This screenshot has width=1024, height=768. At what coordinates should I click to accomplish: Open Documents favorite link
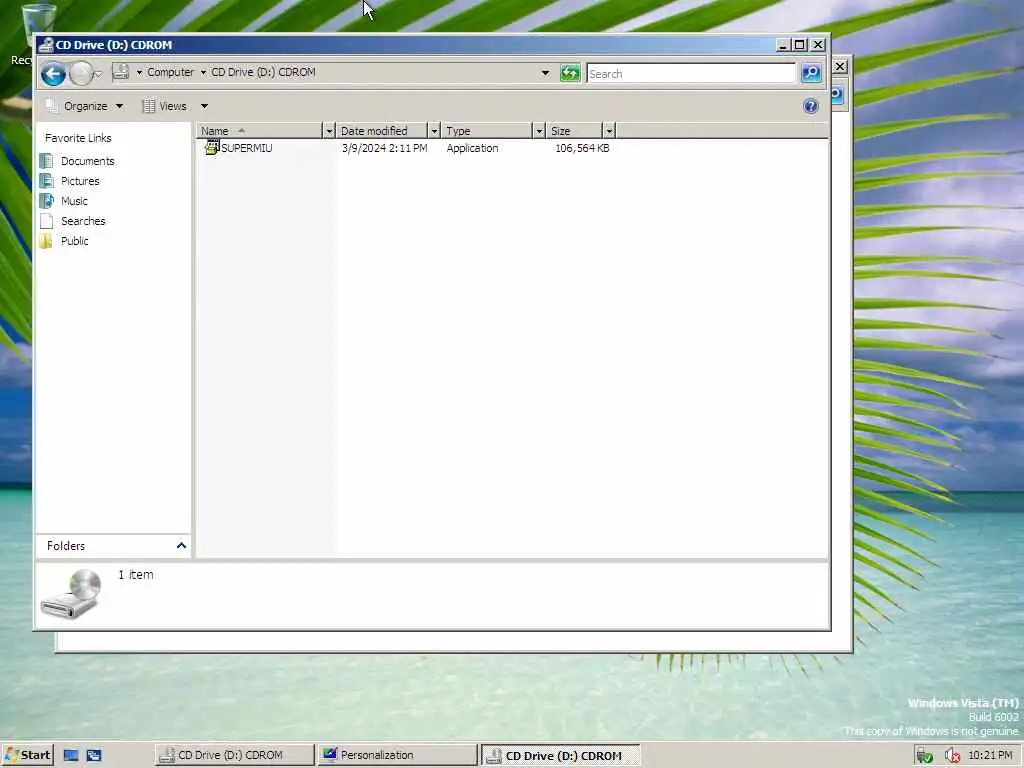coord(88,161)
